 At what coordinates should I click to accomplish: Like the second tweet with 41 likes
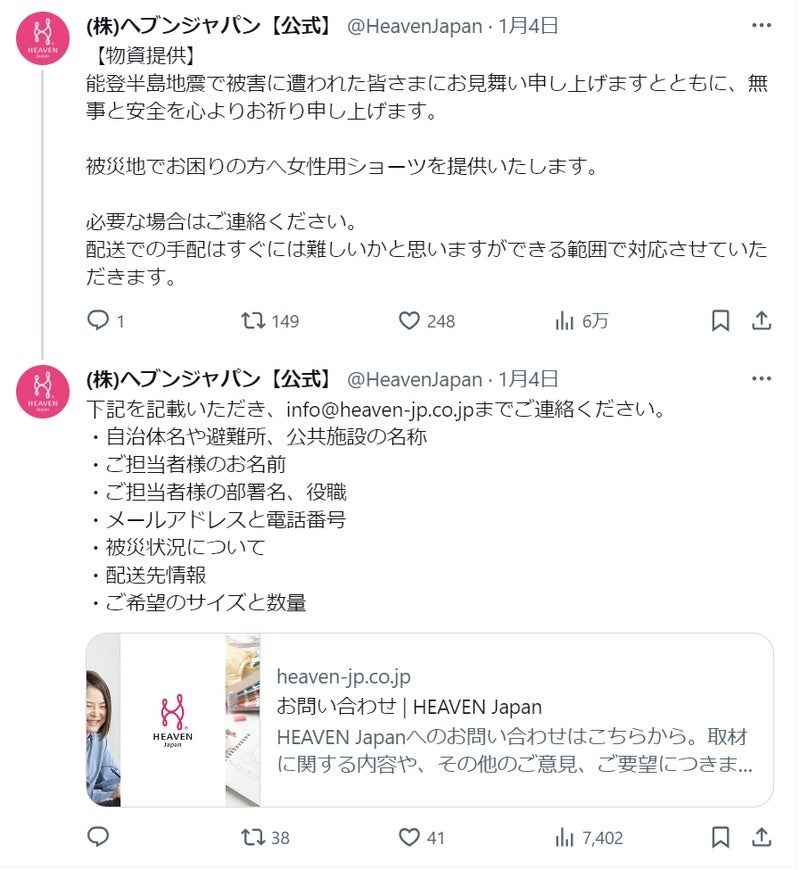click(408, 839)
